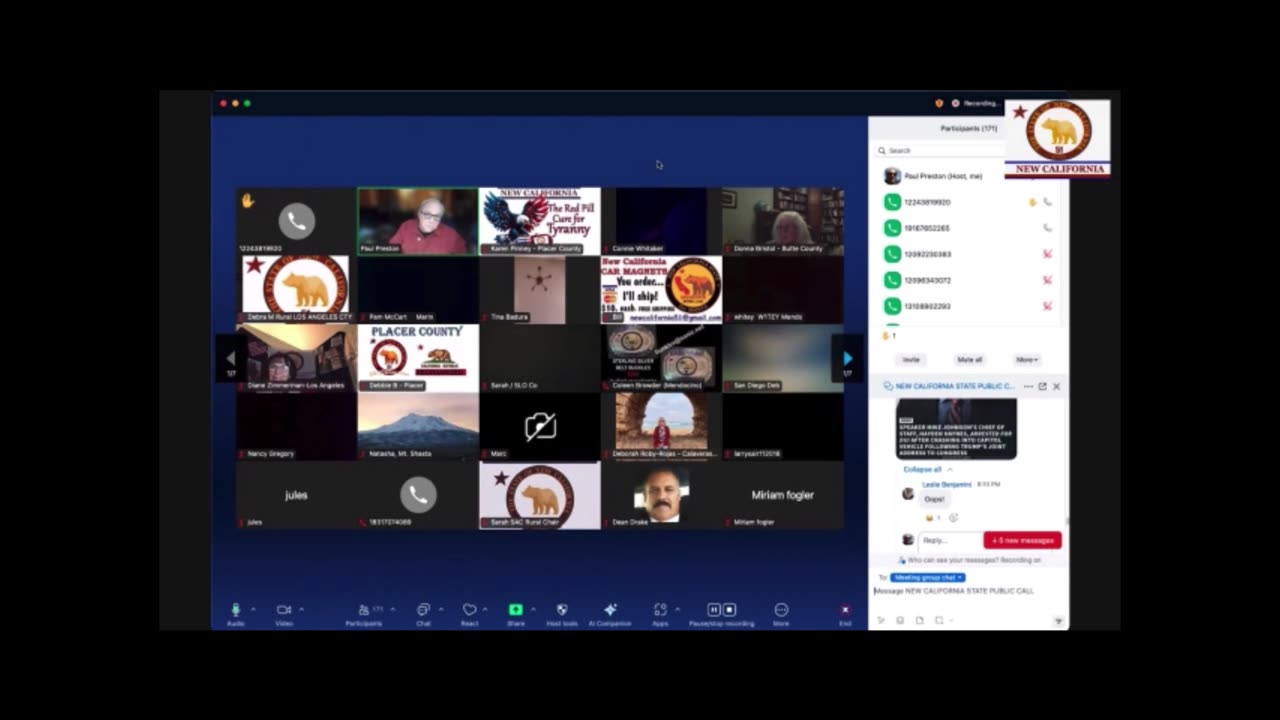Stop the recording with the stop icon
The image size is (1280, 720).
click(x=729, y=609)
